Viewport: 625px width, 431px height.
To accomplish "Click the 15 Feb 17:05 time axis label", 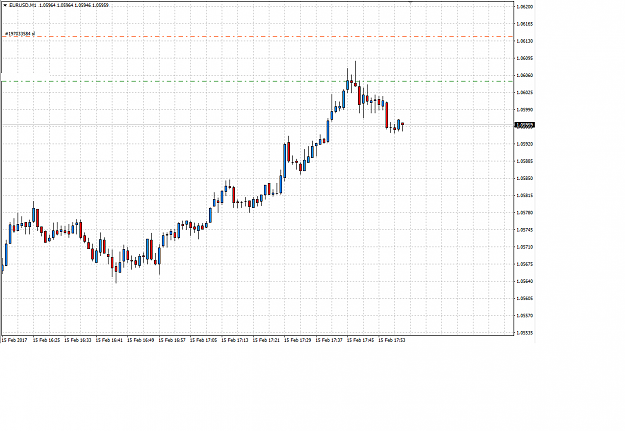I will point(204,340).
